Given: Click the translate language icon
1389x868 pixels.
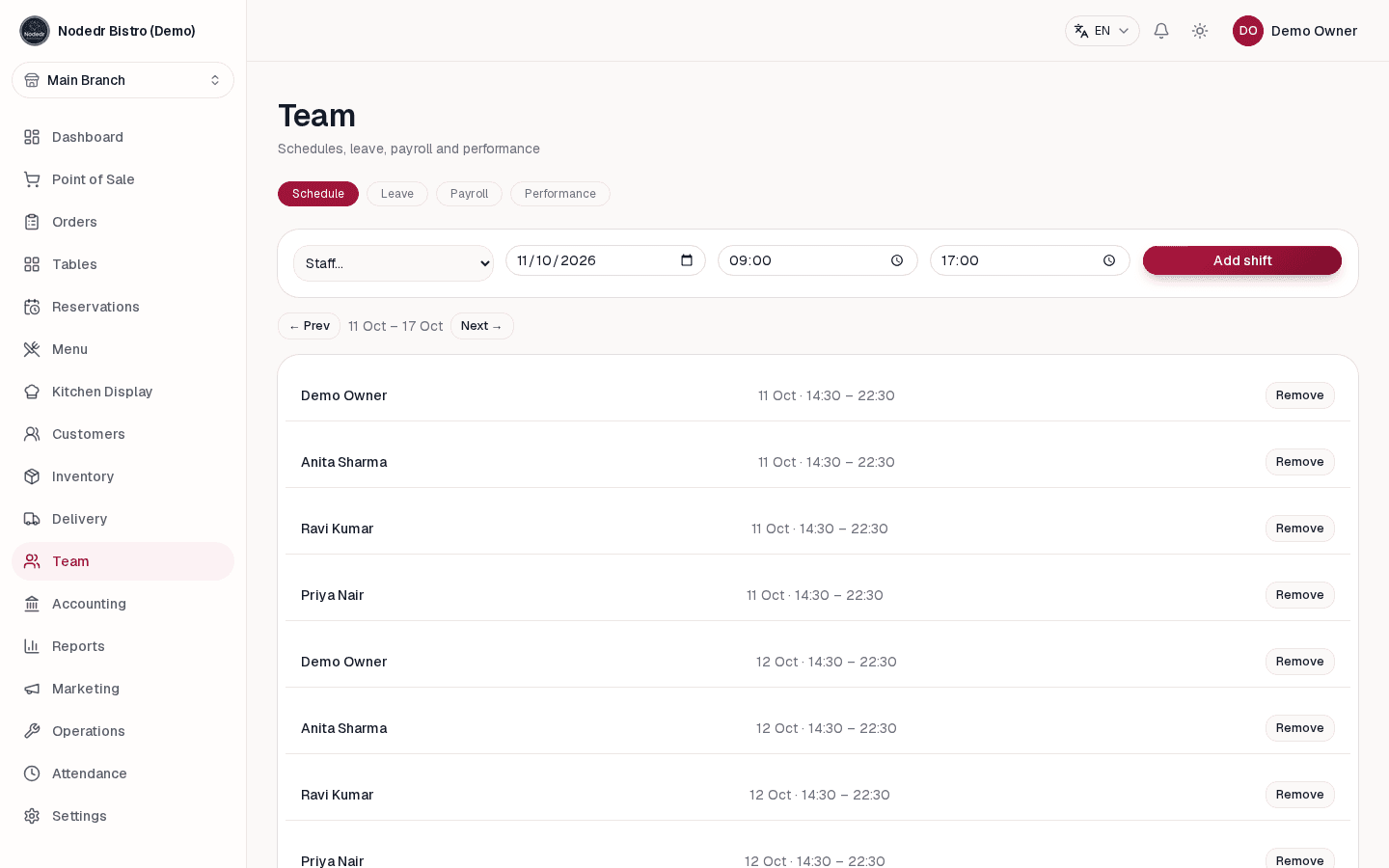Looking at the screenshot, I should [1081, 31].
